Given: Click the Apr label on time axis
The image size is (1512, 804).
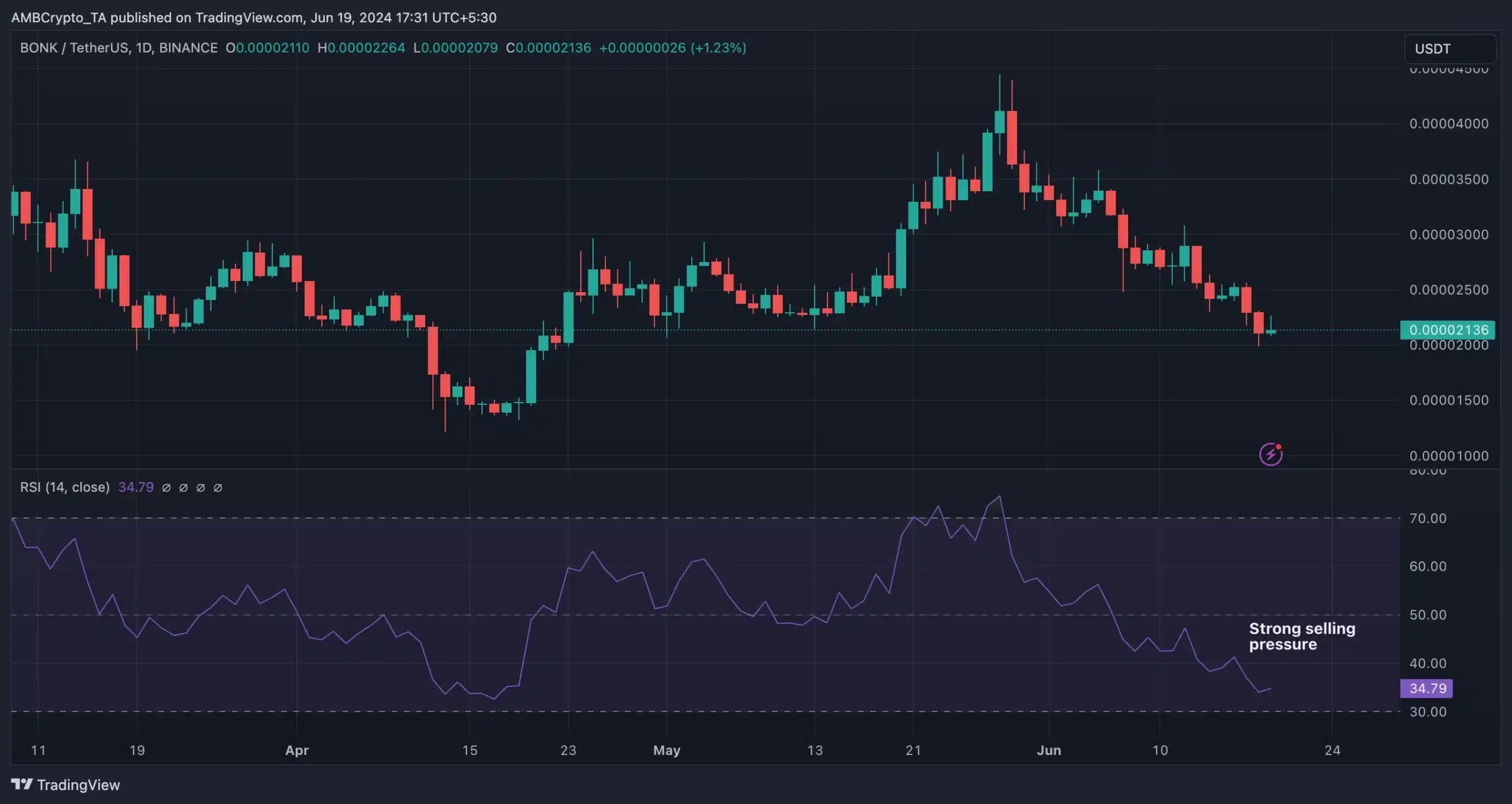Looking at the screenshot, I should [x=296, y=750].
